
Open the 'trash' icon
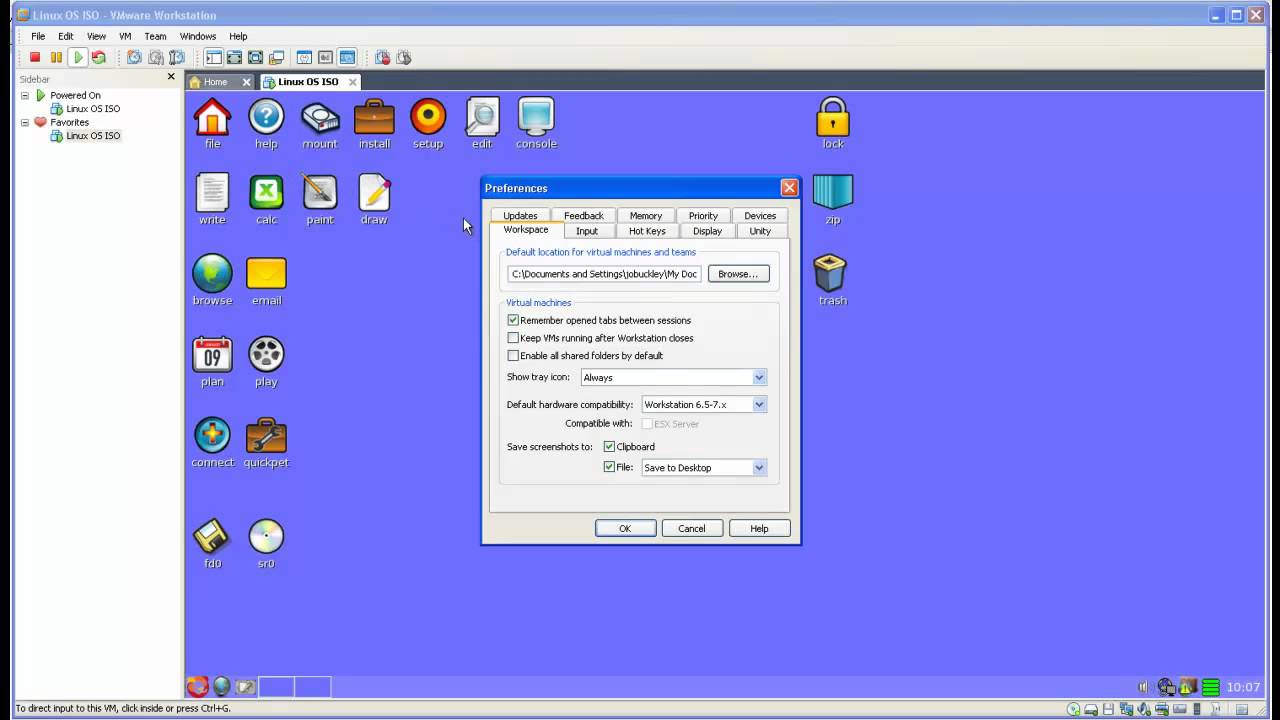click(832, 280)
